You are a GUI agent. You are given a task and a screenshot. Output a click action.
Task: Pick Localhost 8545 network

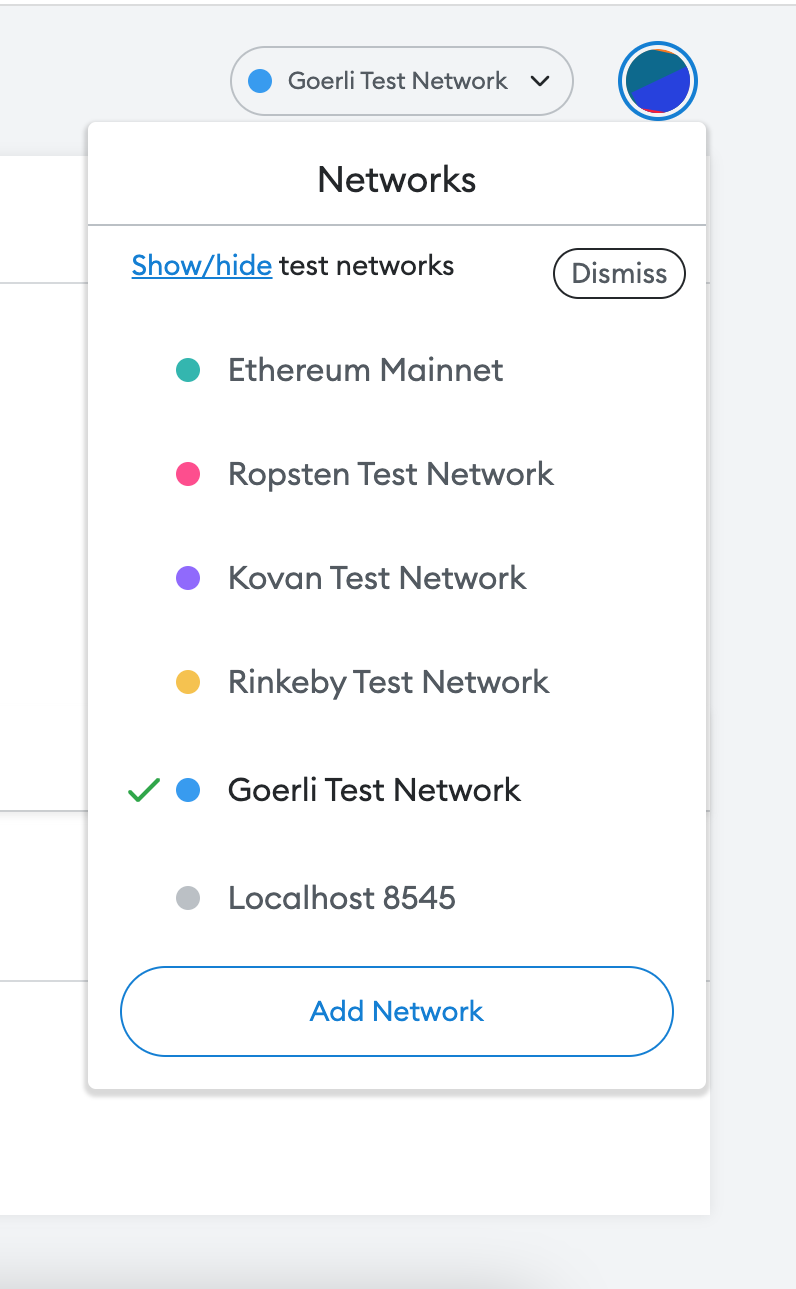342,898
